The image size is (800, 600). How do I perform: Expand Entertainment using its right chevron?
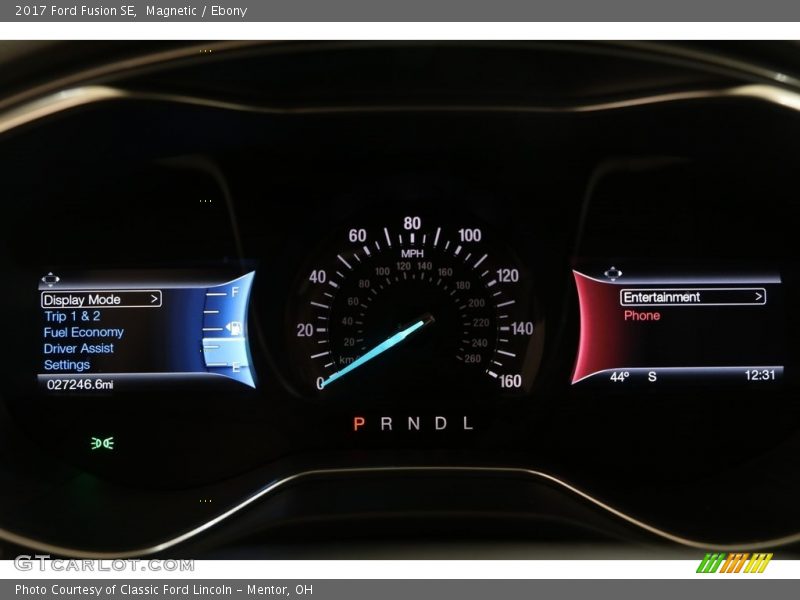[759, 296]
